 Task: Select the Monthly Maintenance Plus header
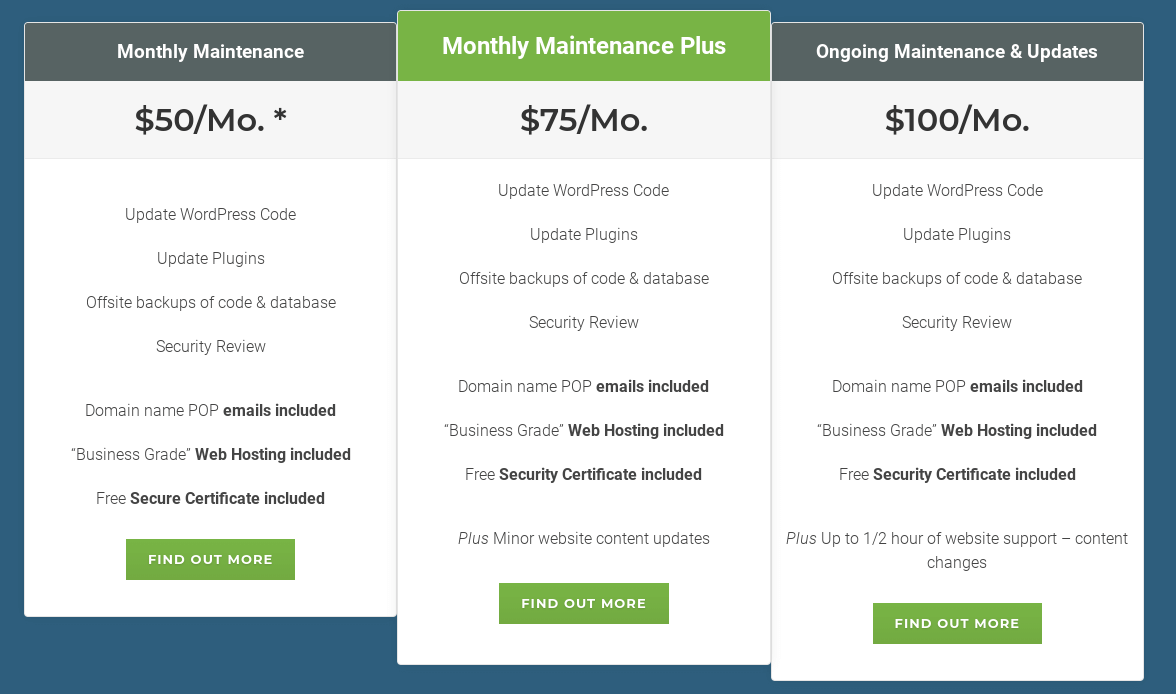(584, 46)
